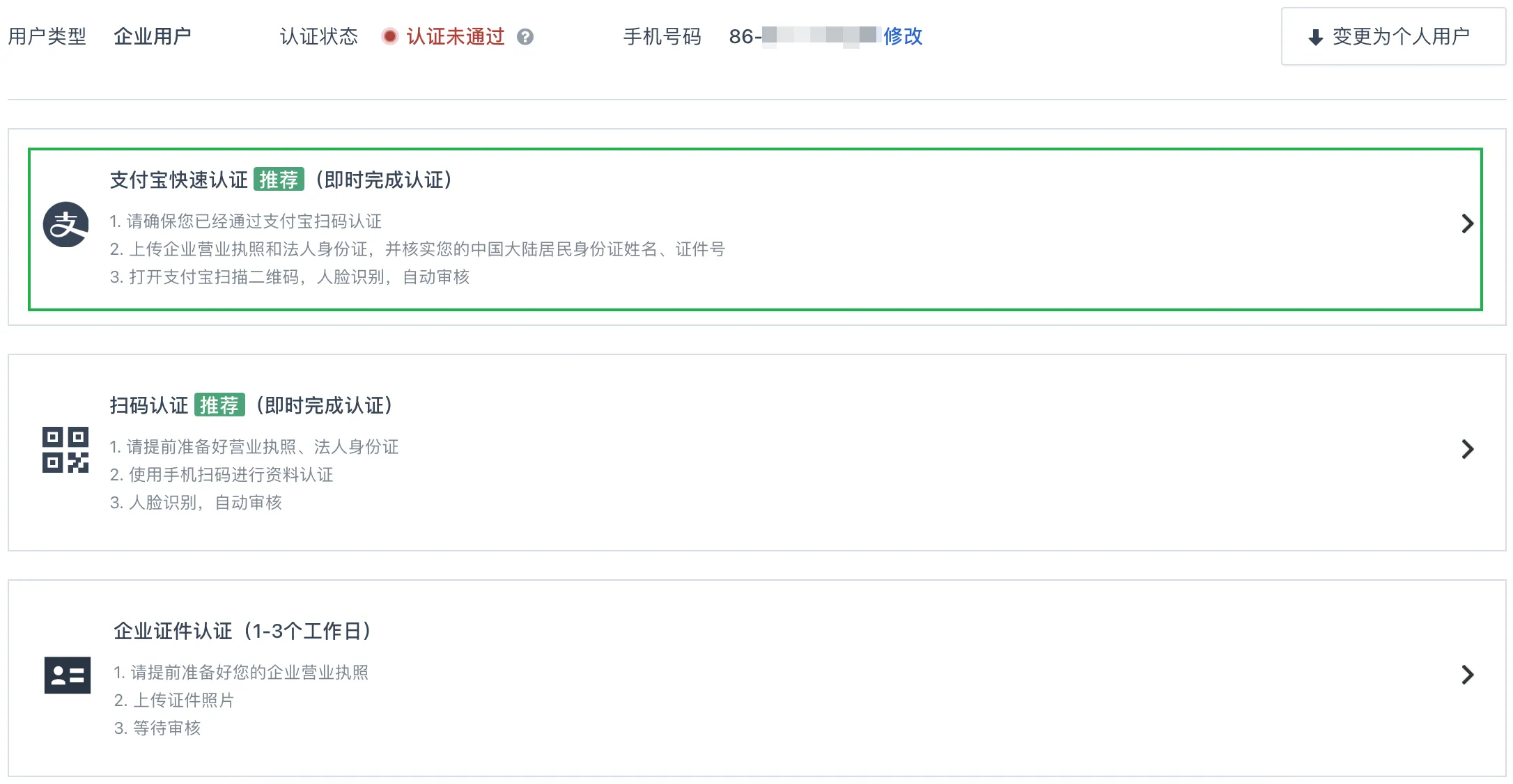Click the red authentication status dot
The width and height of the screenshot is (1513, 784).
[390, 36]
